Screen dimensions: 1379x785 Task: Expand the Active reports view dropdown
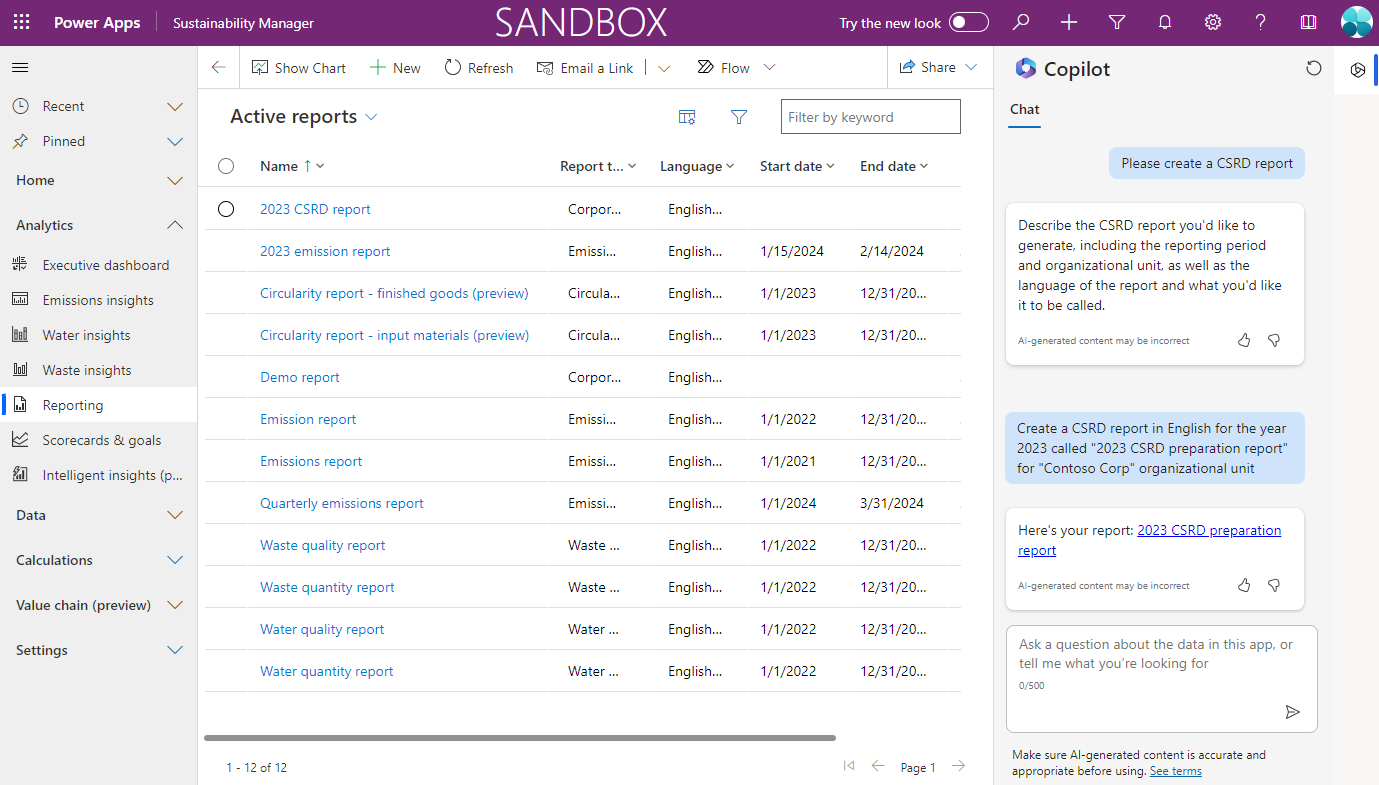tap(371, 117)
